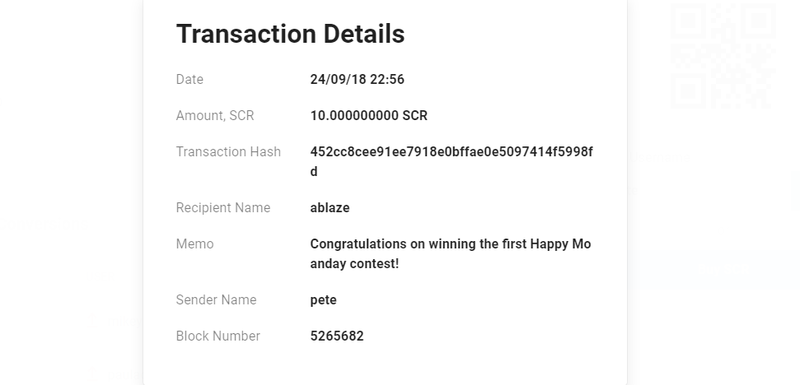Screen dimensions: 800x385
Task: Select the transaction hash value starting 452cc8cee
Action: [452, 162]
